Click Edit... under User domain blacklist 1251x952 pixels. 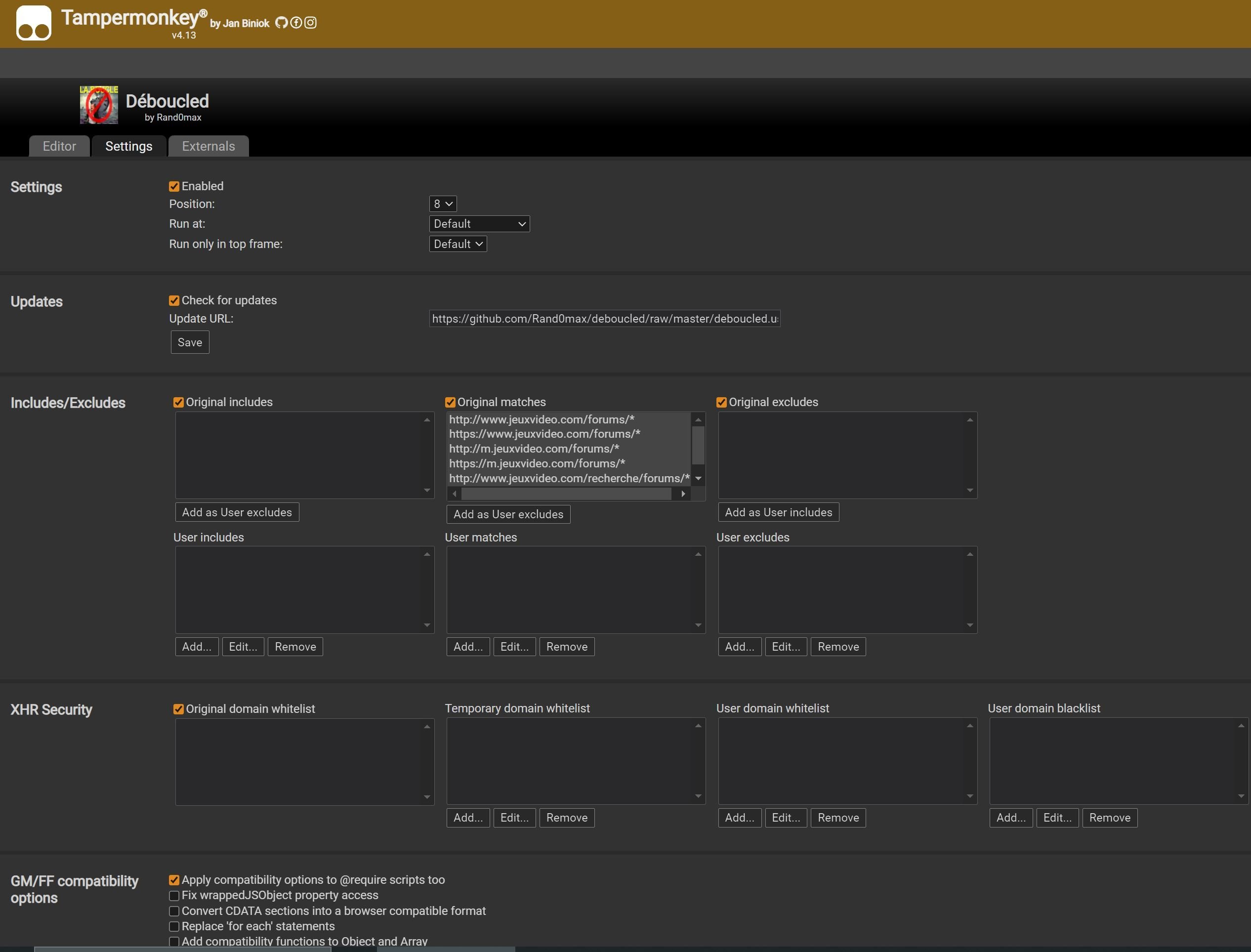point(1057,818)
